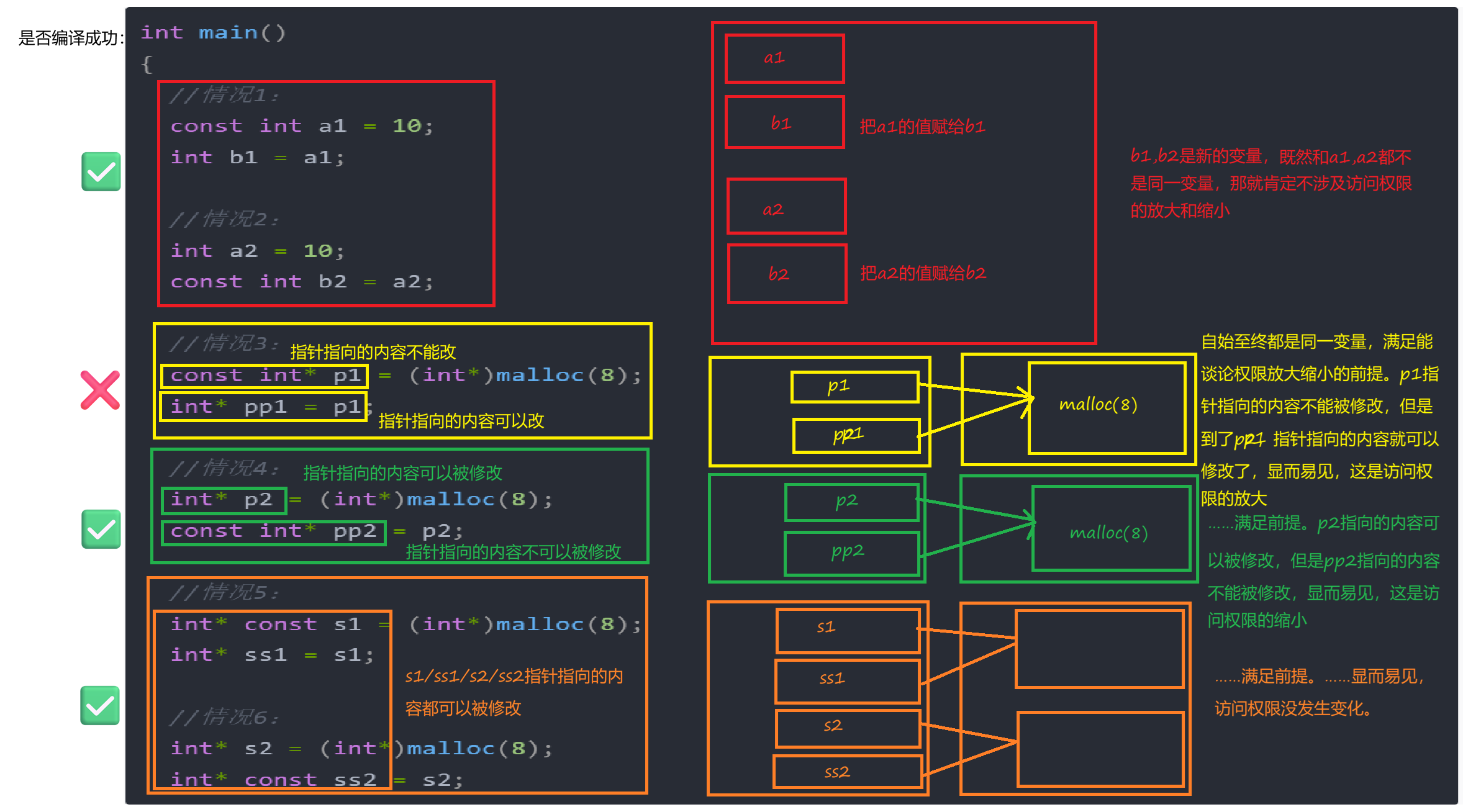Screen dimensions: 1463x812
Task: Click the green 'pp2' pointer box
Action: pos(852,553)
